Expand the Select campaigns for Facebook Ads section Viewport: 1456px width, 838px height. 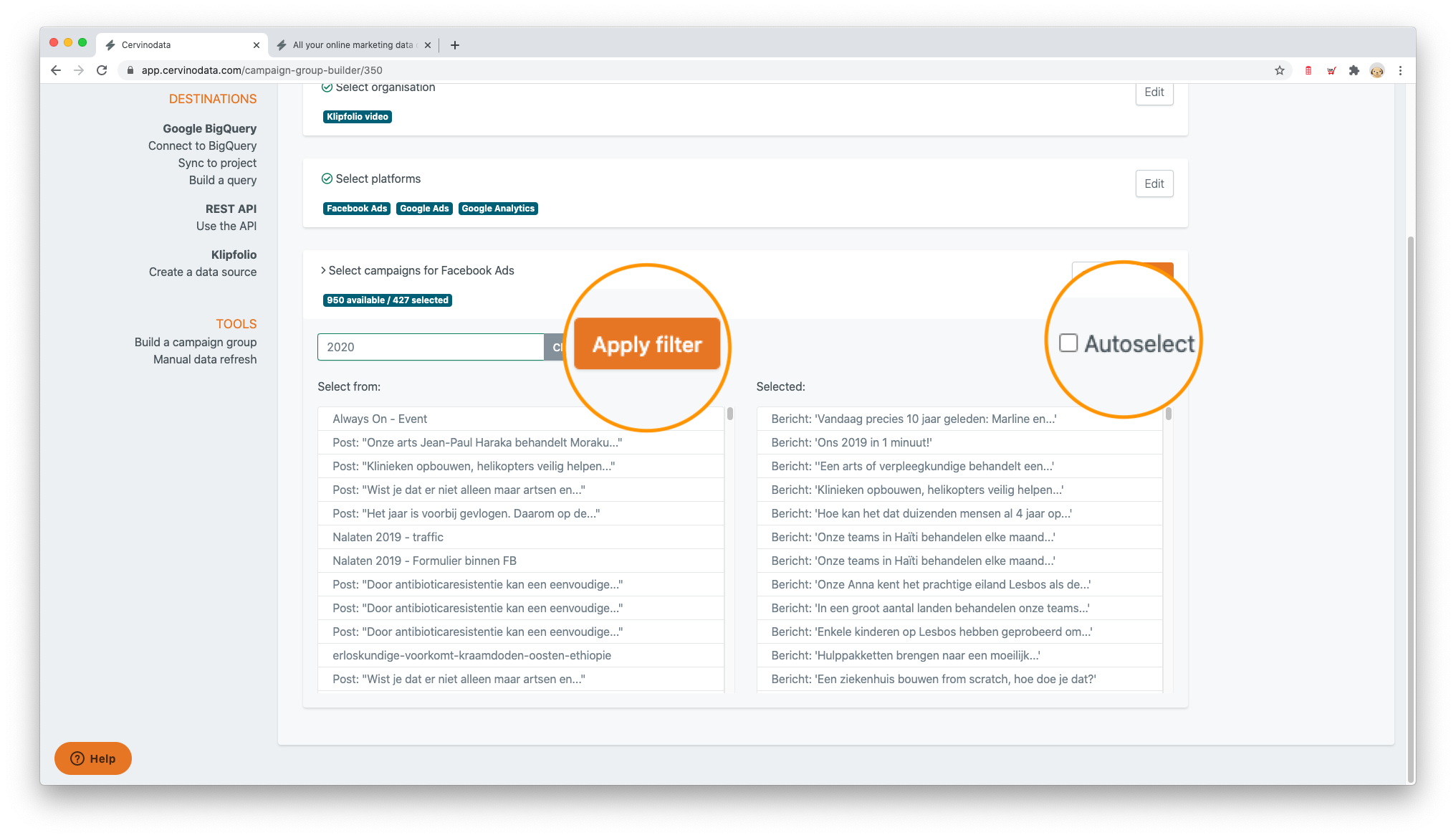[323, 270]
